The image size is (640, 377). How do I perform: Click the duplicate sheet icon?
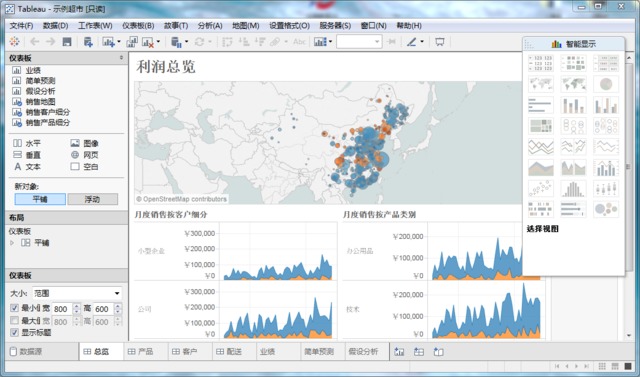[x=132, y=42]
